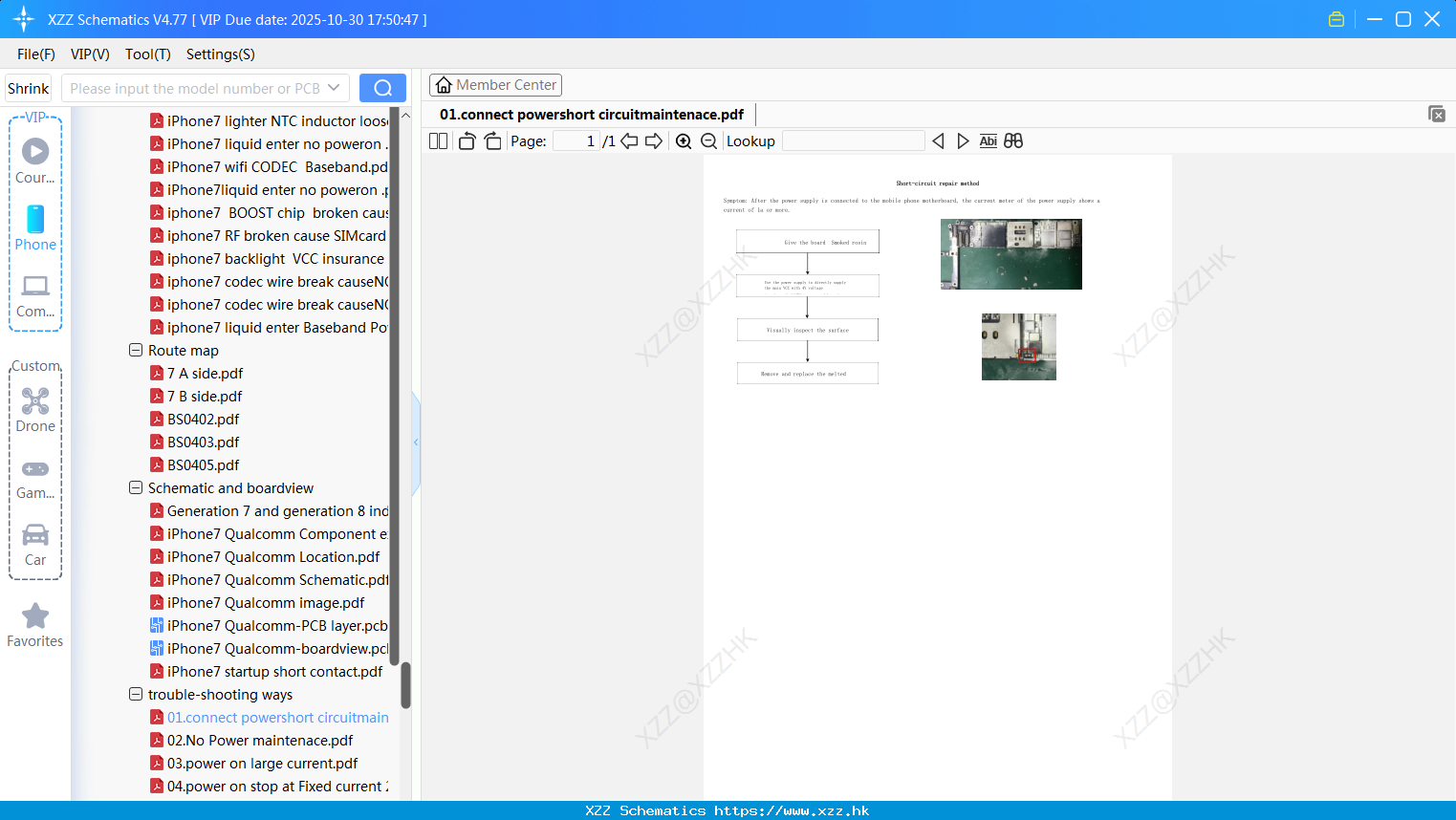The width and height of the screenshot is (1456, 820).
Task: Collapse the left panel with the splitter handle
Action: (416, 442)
